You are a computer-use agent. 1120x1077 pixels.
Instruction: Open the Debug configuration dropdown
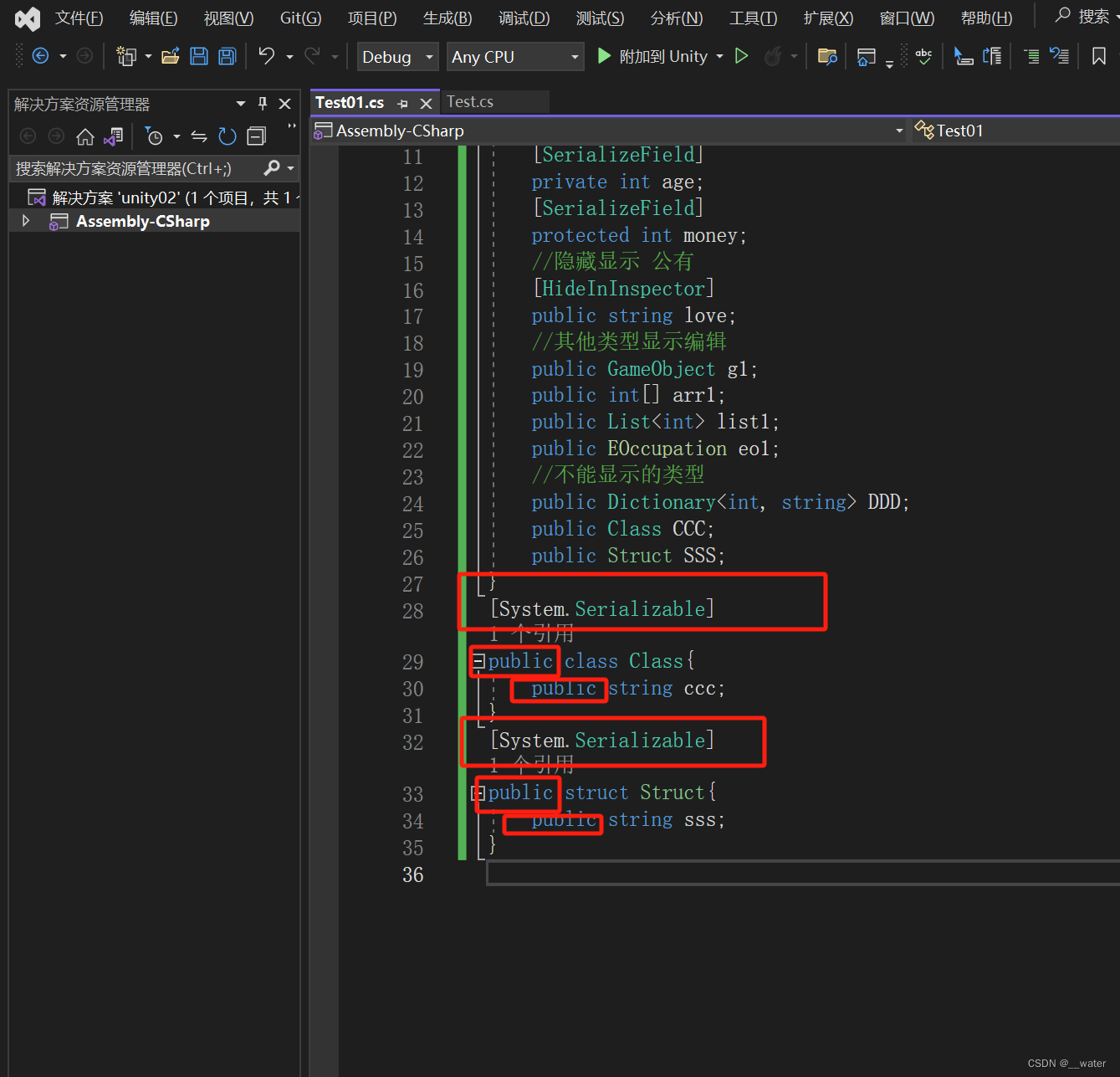click(397, 56)
